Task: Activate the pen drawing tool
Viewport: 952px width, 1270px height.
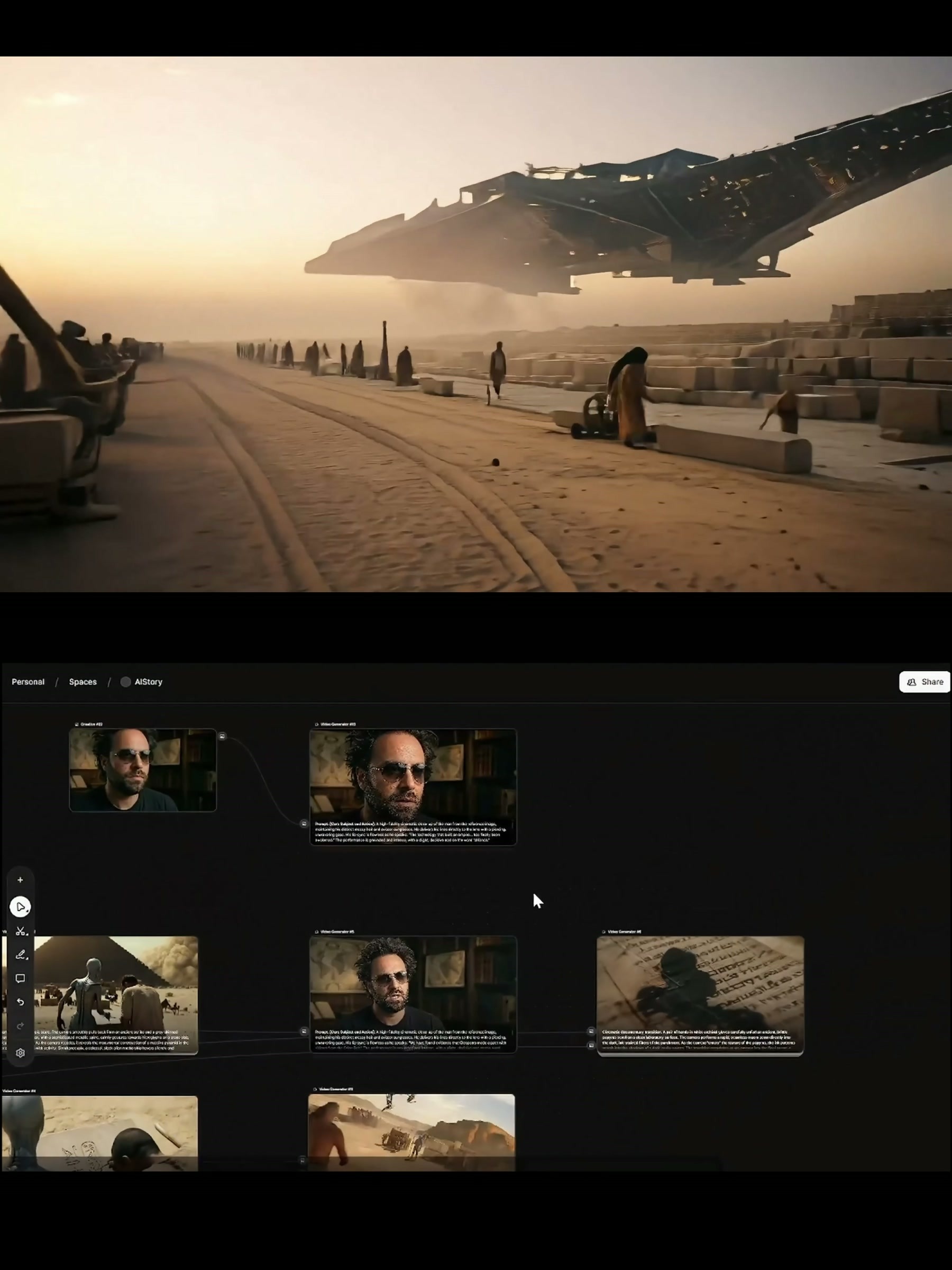Action: [x=20, y=954]
